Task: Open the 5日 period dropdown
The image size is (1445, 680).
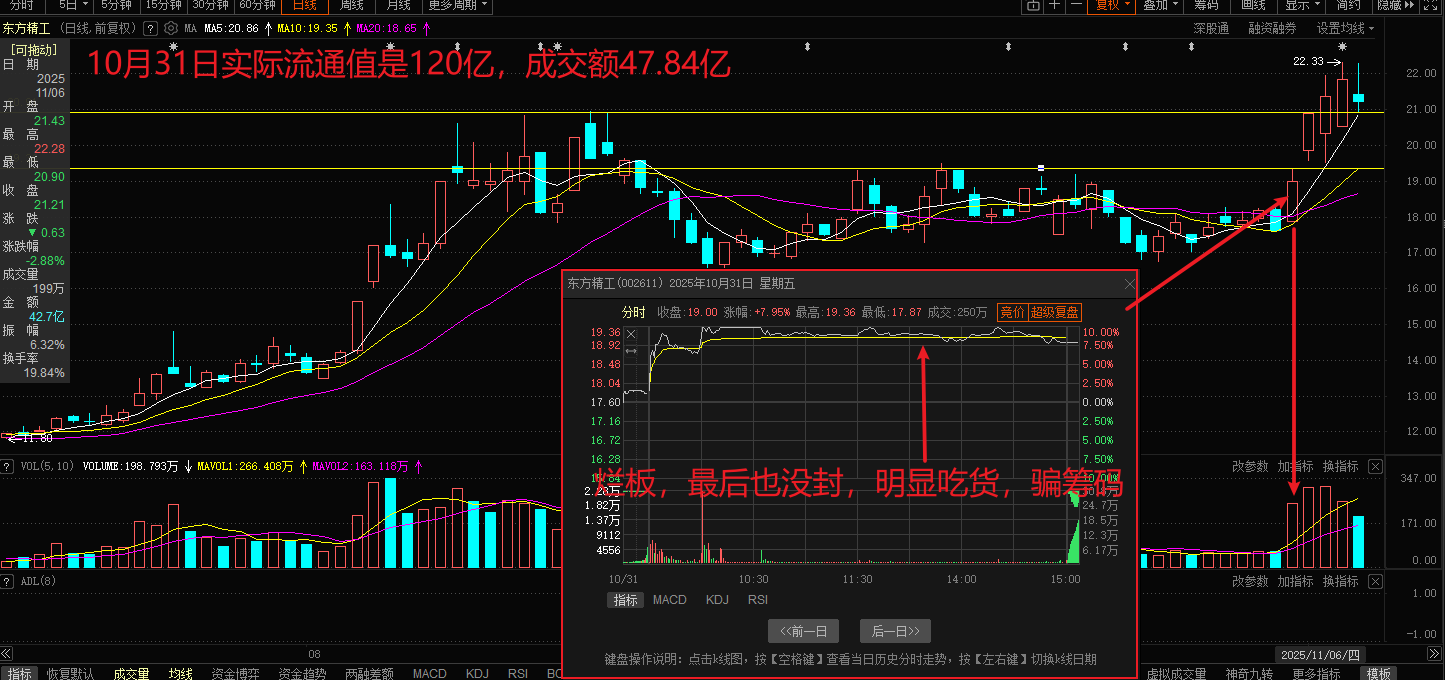Action: click(71, 5)
